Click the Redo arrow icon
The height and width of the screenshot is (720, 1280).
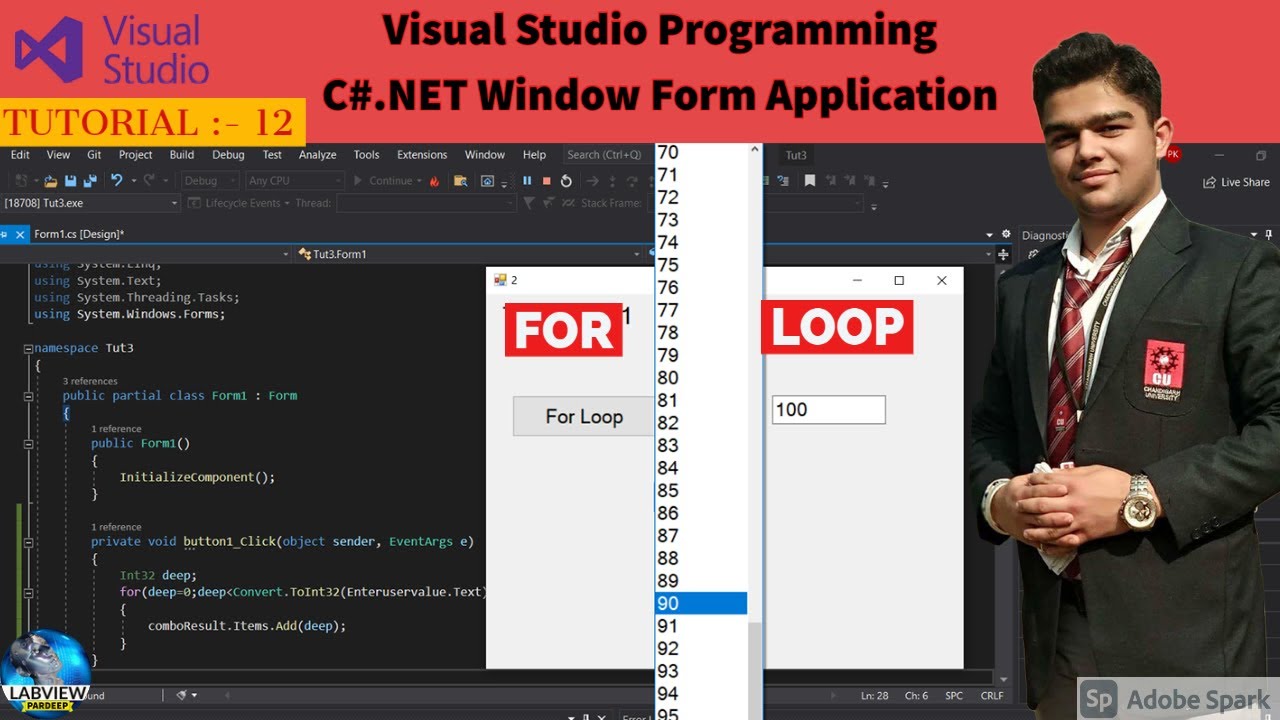click(x=150, y=181)
